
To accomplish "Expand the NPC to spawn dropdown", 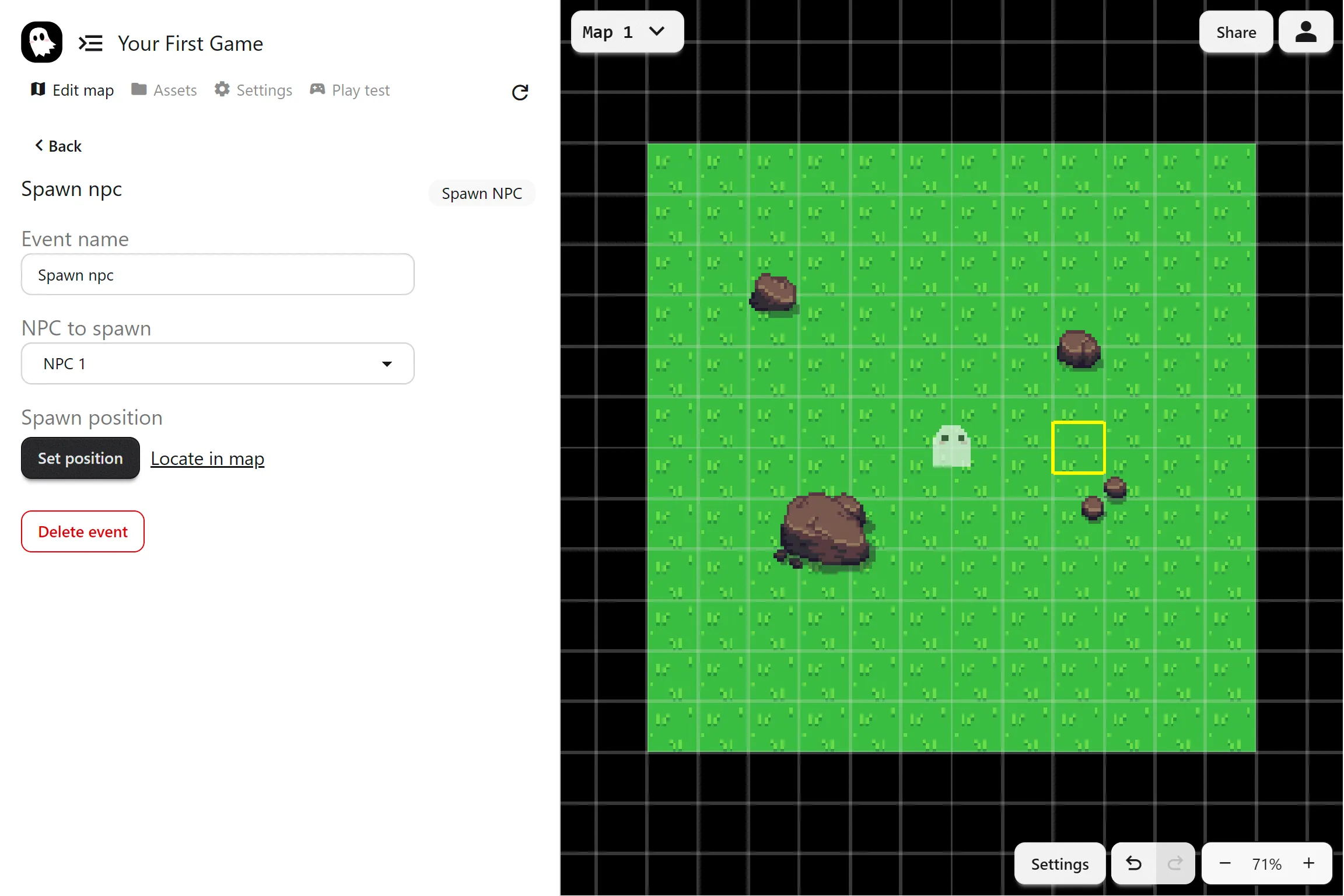I will (218, 363).
